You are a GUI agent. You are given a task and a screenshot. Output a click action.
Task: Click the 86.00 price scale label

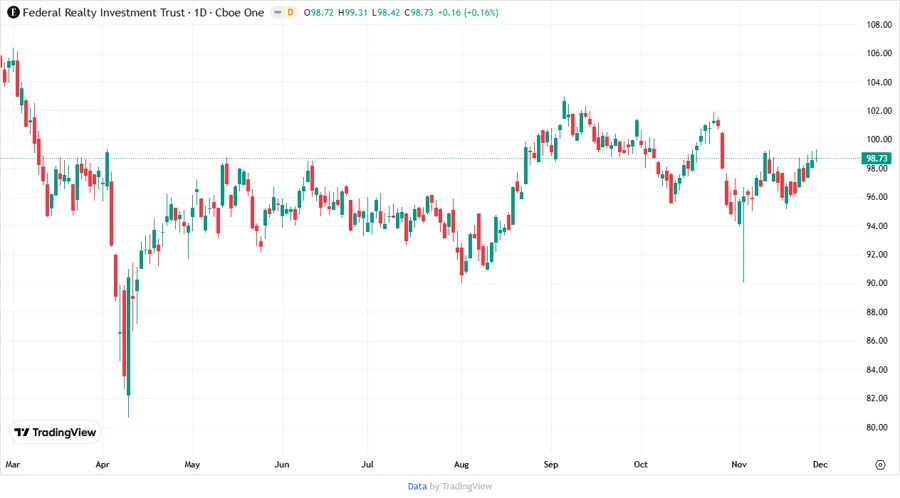click(x=879, y=341)
